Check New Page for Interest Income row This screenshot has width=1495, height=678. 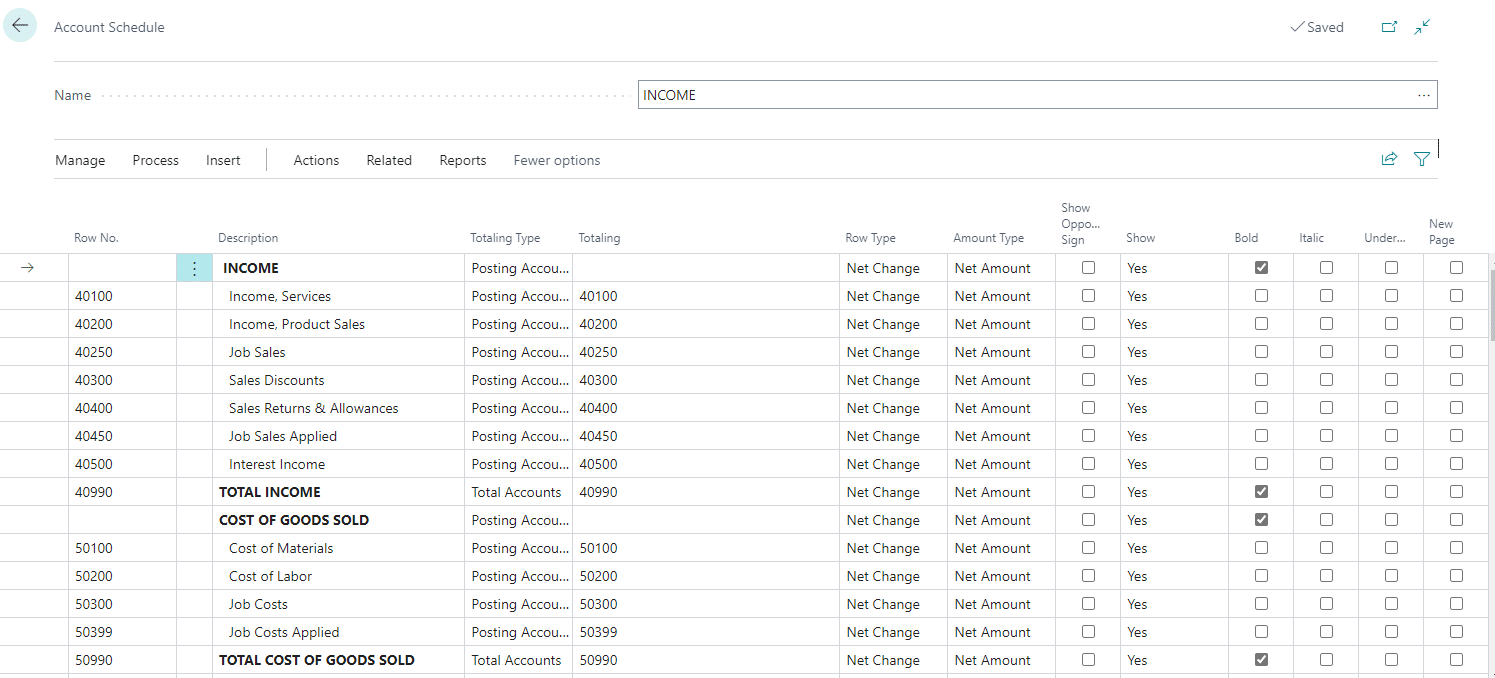pos(1456,464)
